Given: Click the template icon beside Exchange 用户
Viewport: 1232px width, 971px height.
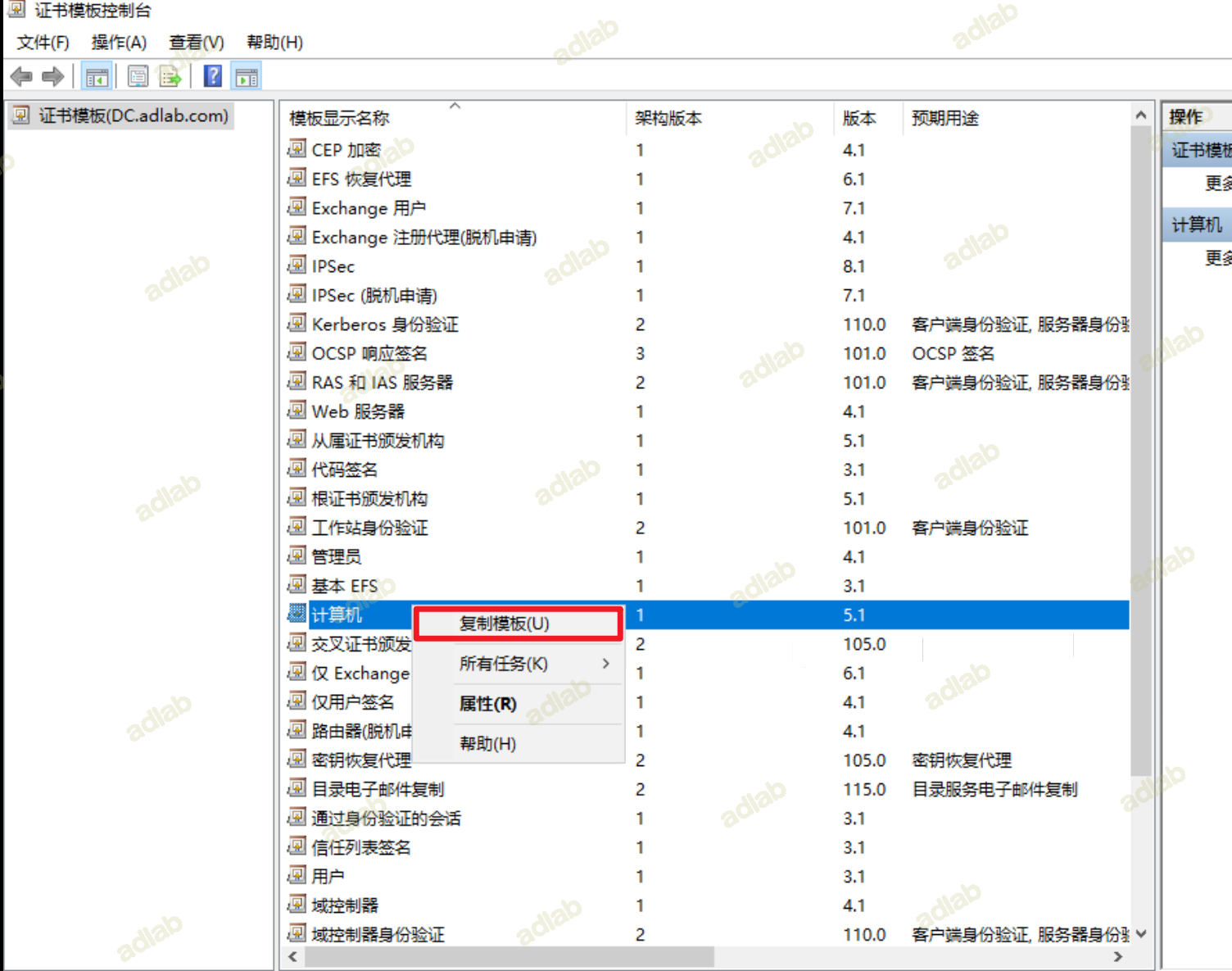Looking at the screenshot, I should click(x=297, y=207).
